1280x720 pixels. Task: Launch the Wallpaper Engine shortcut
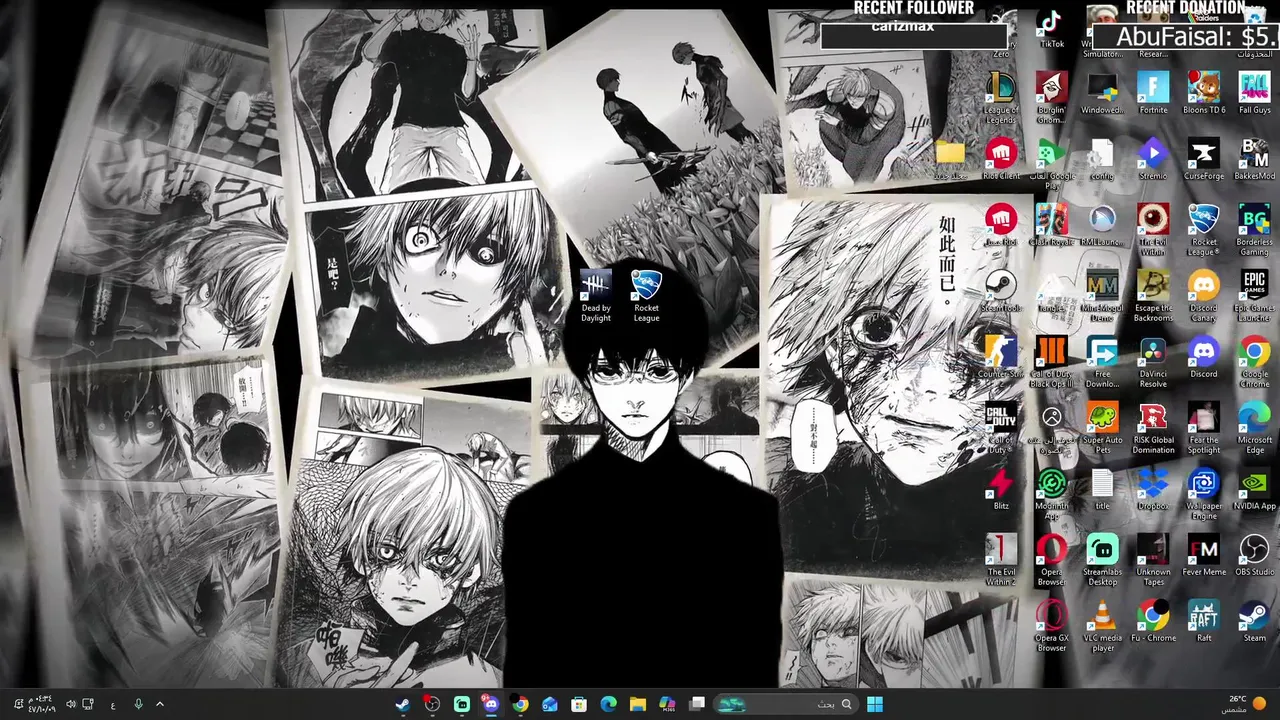[1204, 494]
